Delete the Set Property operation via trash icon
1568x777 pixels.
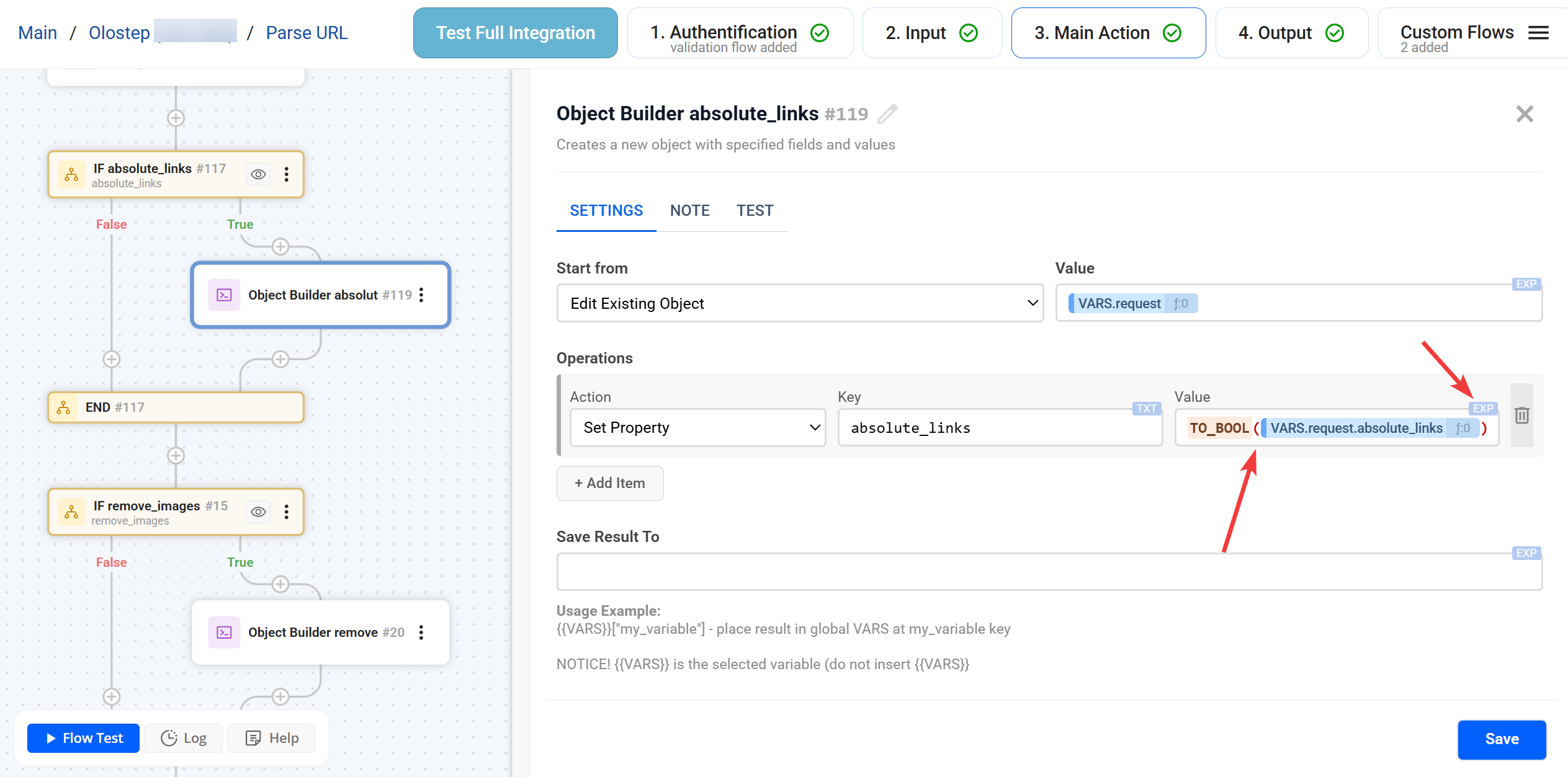(1521, 415)
